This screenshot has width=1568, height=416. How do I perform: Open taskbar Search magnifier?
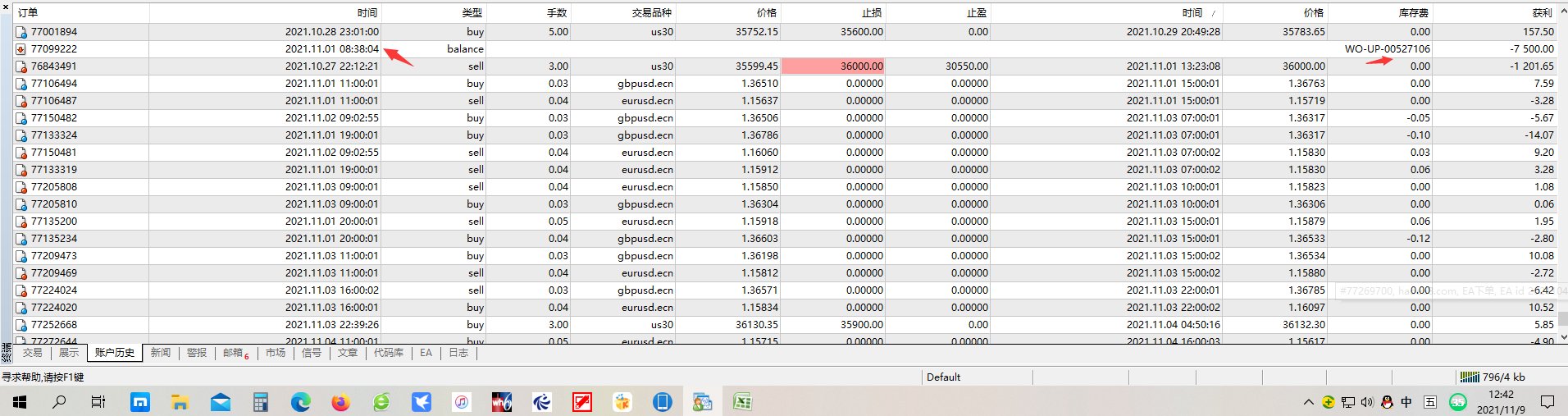[59, 402]
